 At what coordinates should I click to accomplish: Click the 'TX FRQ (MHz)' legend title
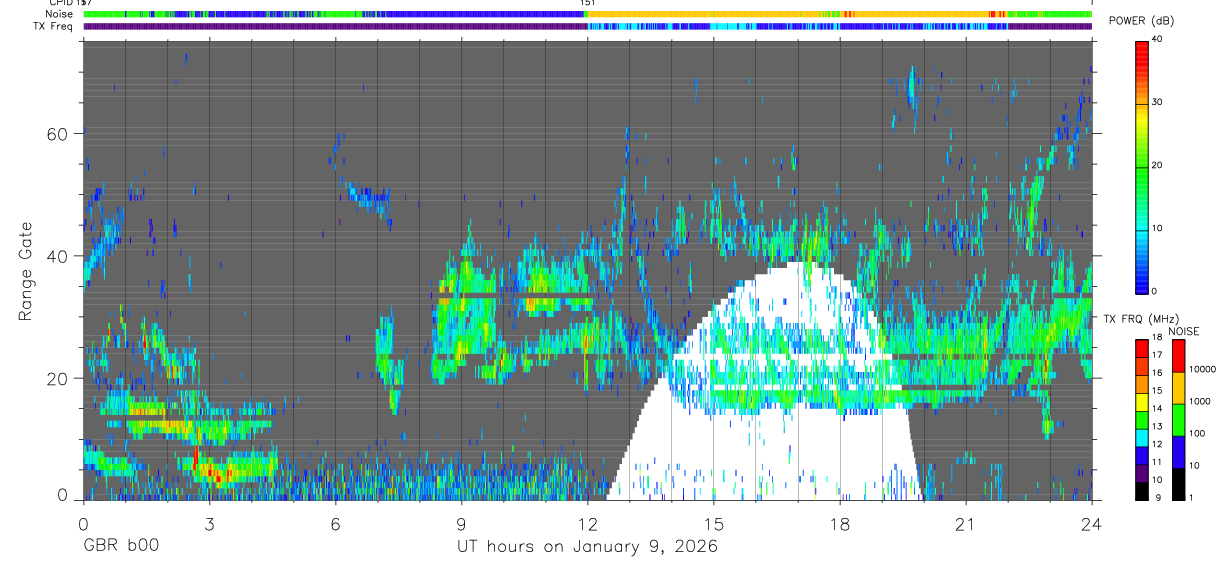point(1141,319)
